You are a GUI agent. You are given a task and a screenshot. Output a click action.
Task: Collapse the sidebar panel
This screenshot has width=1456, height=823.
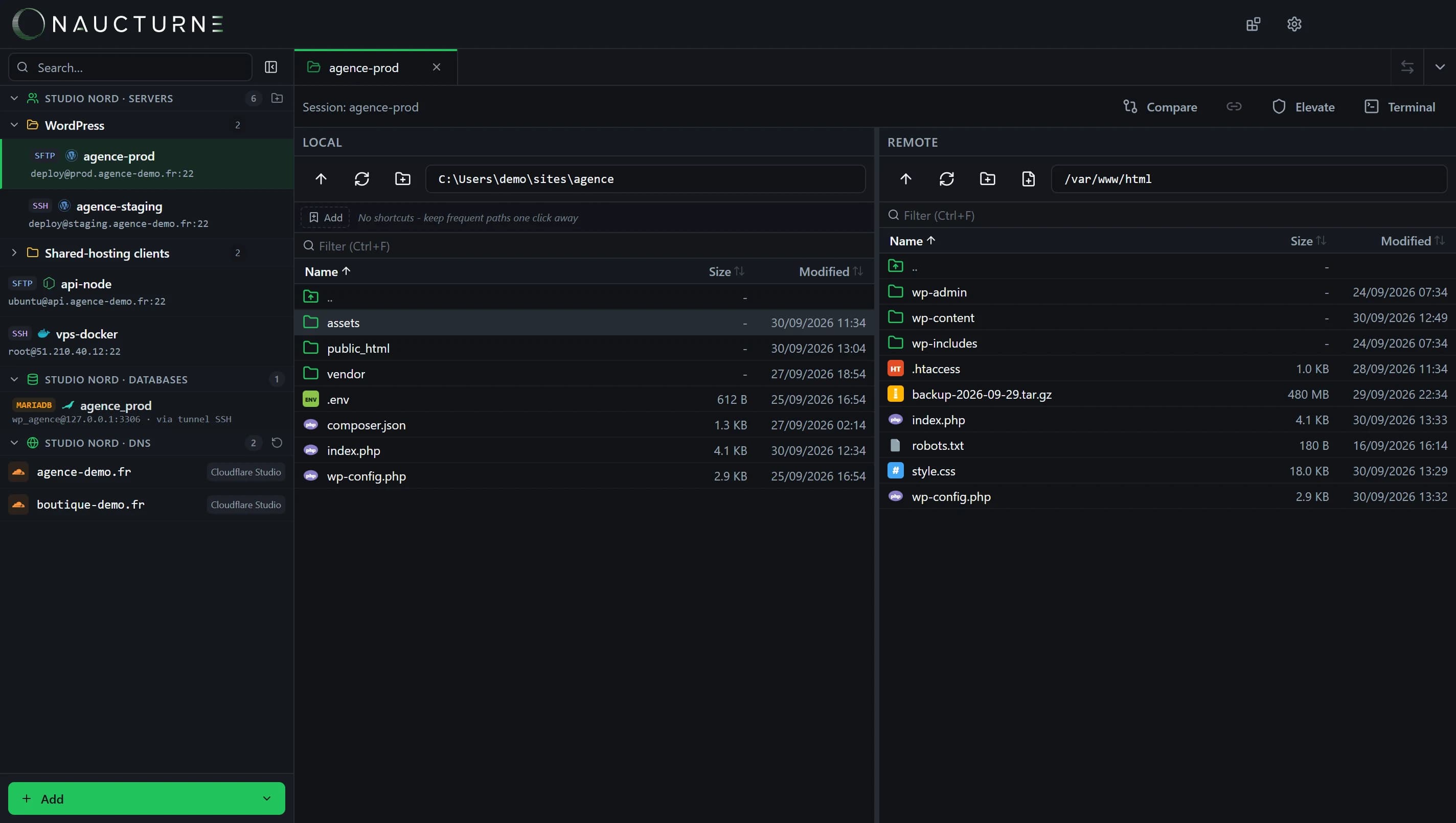coord(271,67)
